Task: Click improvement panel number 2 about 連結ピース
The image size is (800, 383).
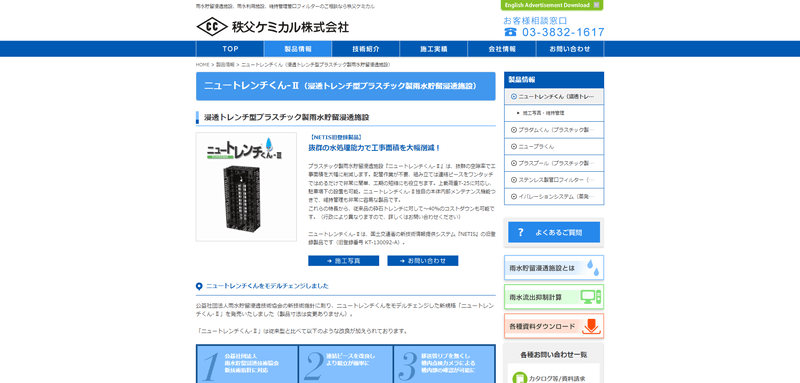Action: tap(346, 364)
